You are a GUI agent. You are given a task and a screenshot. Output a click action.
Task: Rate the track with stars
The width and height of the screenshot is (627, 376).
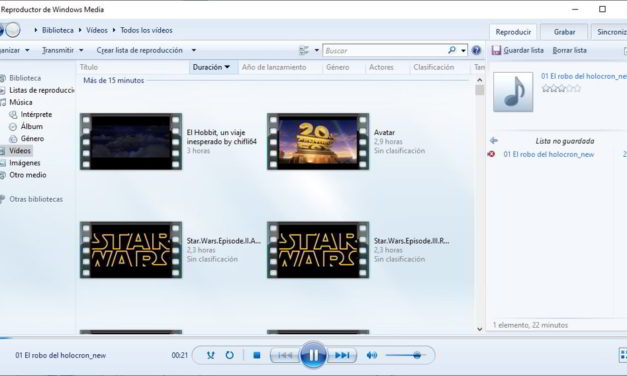tap(561, 88)
